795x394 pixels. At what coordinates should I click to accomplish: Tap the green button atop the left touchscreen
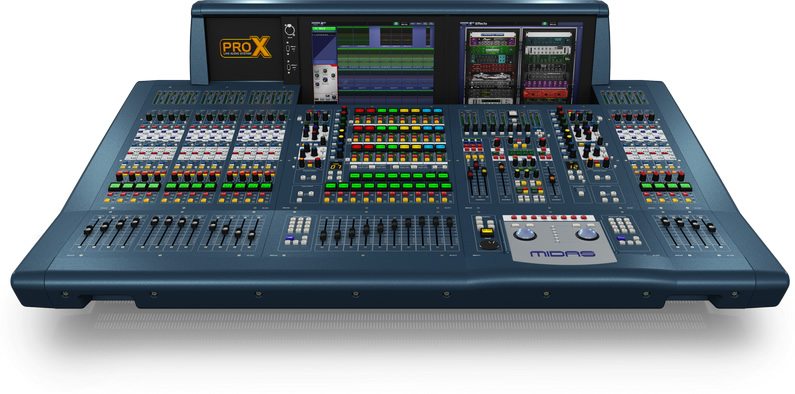coord(397,23)
